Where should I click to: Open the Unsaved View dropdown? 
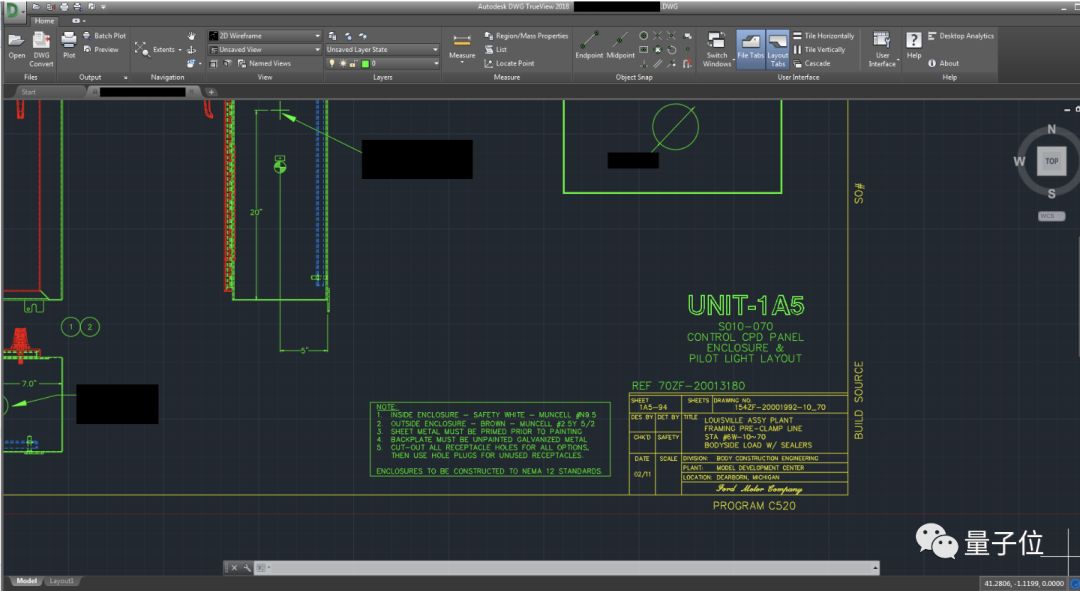coord(265,49)
